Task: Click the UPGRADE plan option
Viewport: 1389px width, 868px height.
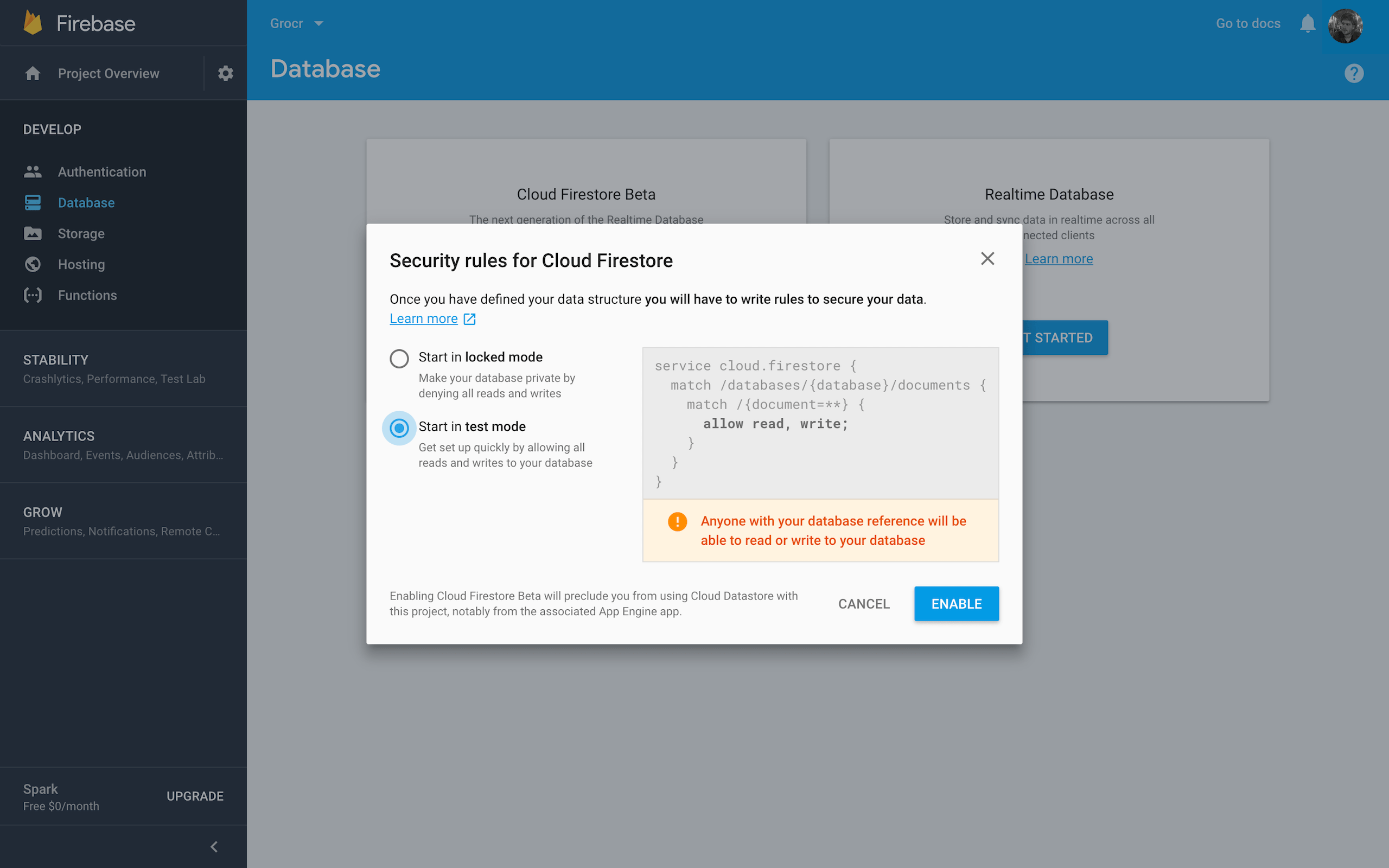Action: click(195, 796)
